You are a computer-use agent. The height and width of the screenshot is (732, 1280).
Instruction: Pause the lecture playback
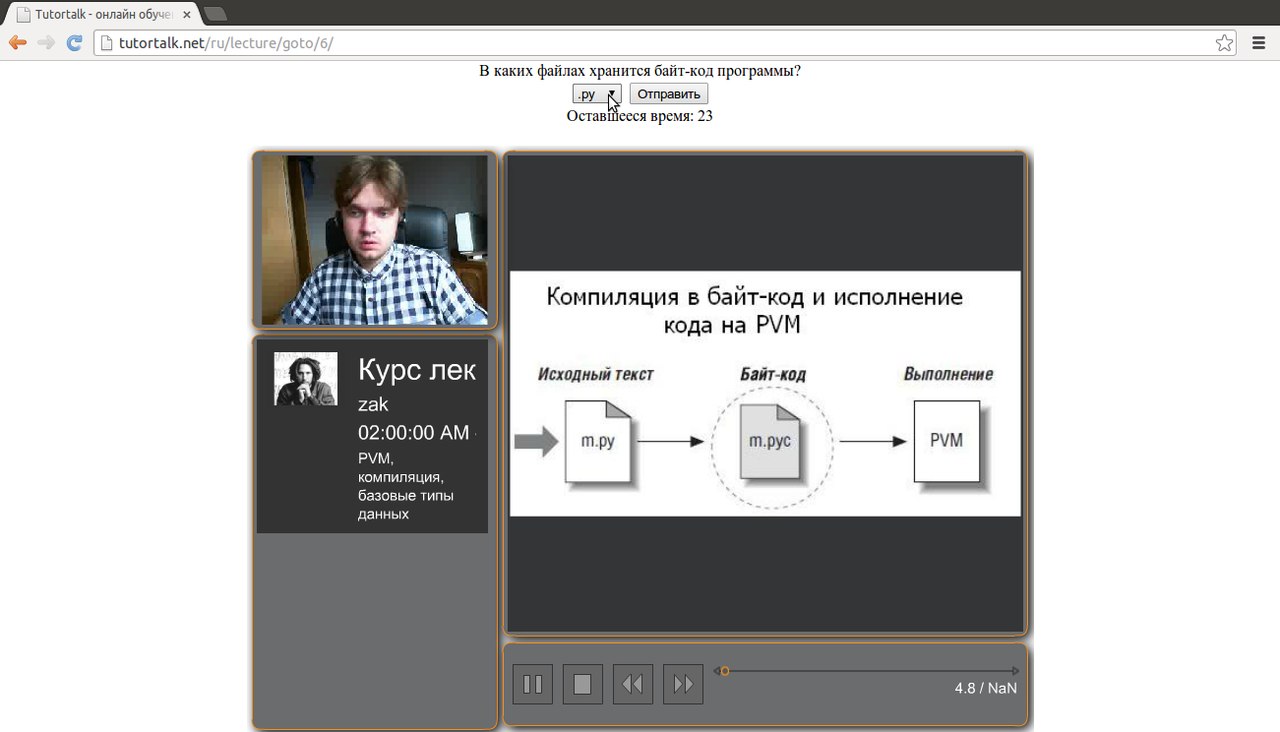(533, 684)
